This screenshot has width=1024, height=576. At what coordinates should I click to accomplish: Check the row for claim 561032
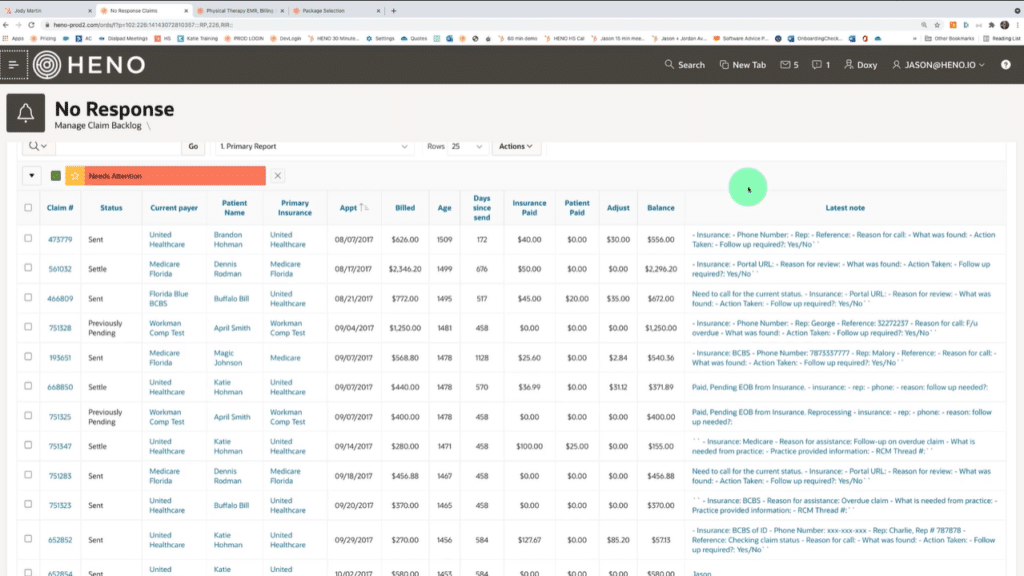pos(28,268)
